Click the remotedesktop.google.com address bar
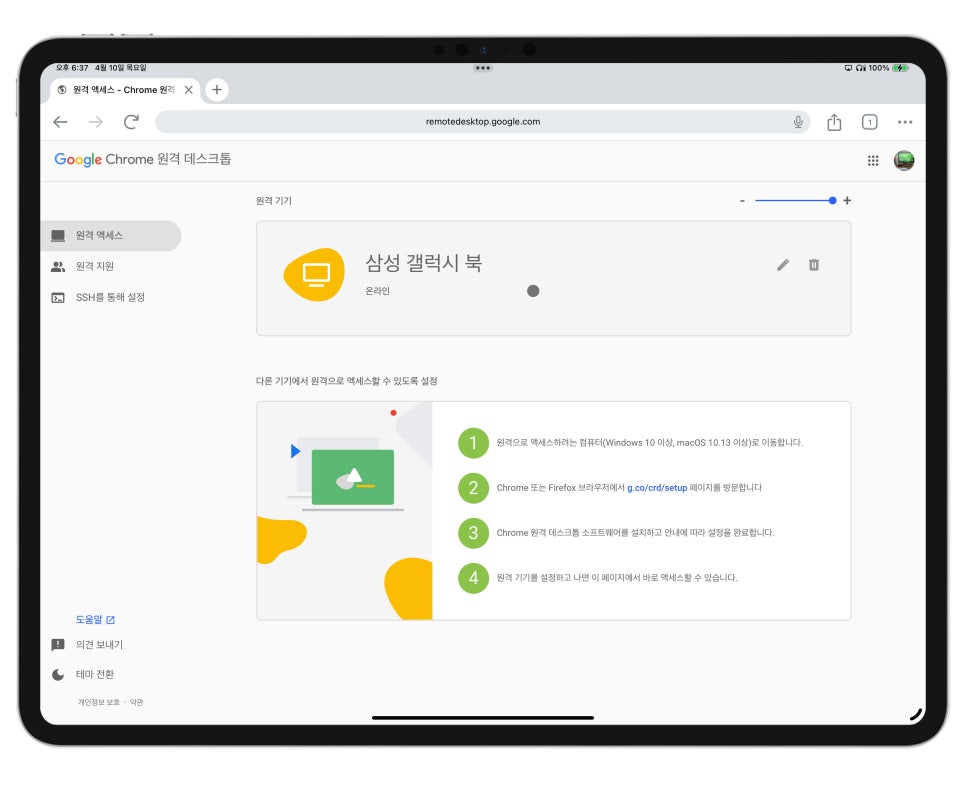966x785 pixels. pos(482,122)
